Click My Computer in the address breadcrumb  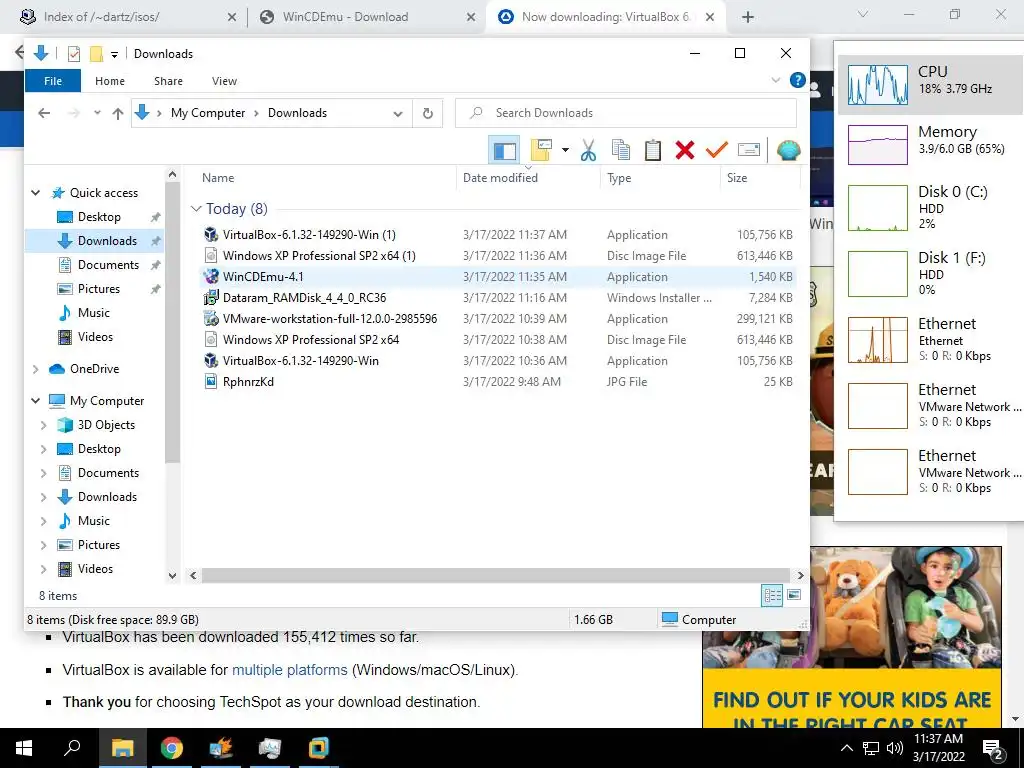[x=208, y=113]
